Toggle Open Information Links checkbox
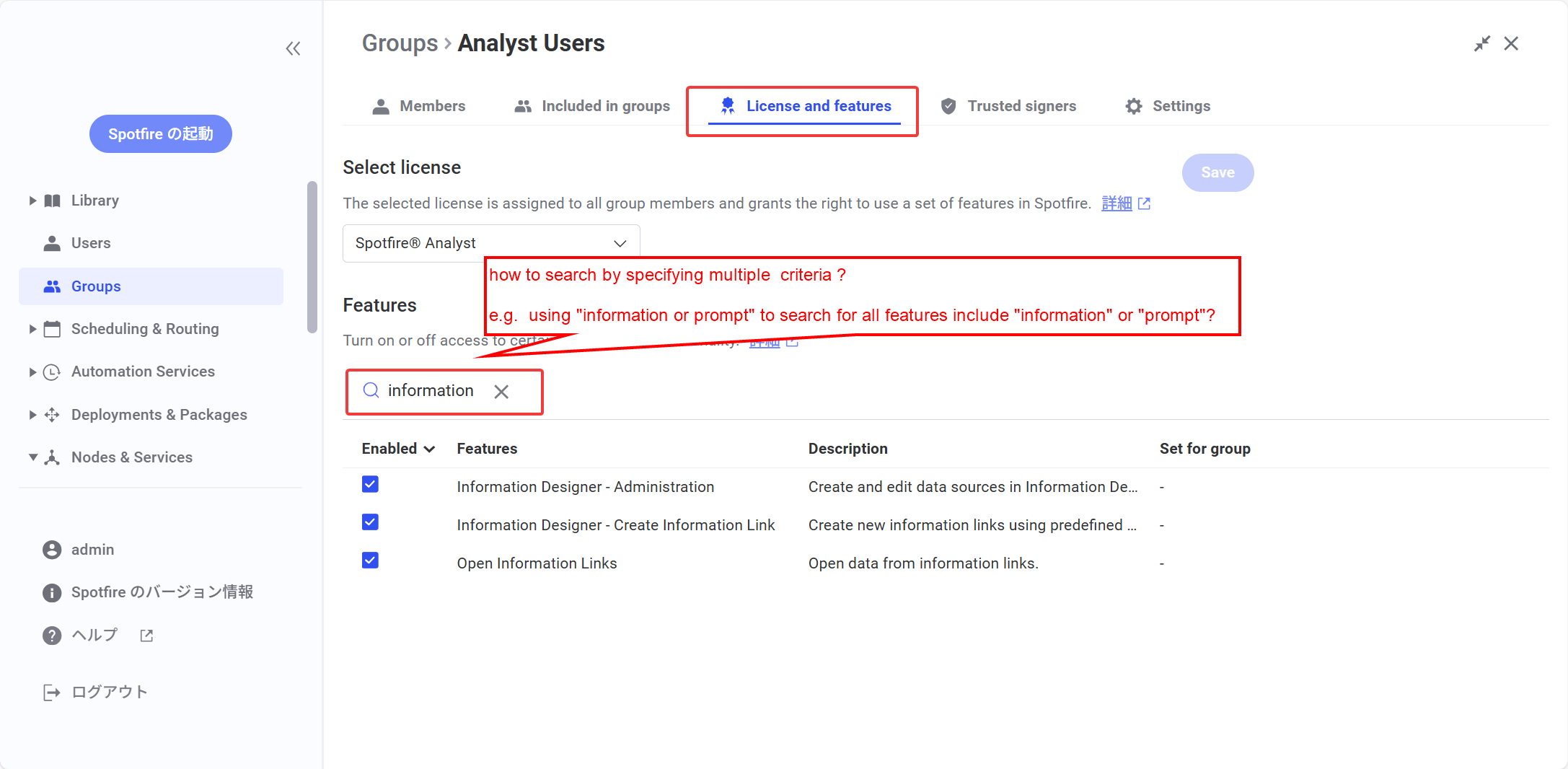 click(x=370, y=561)
